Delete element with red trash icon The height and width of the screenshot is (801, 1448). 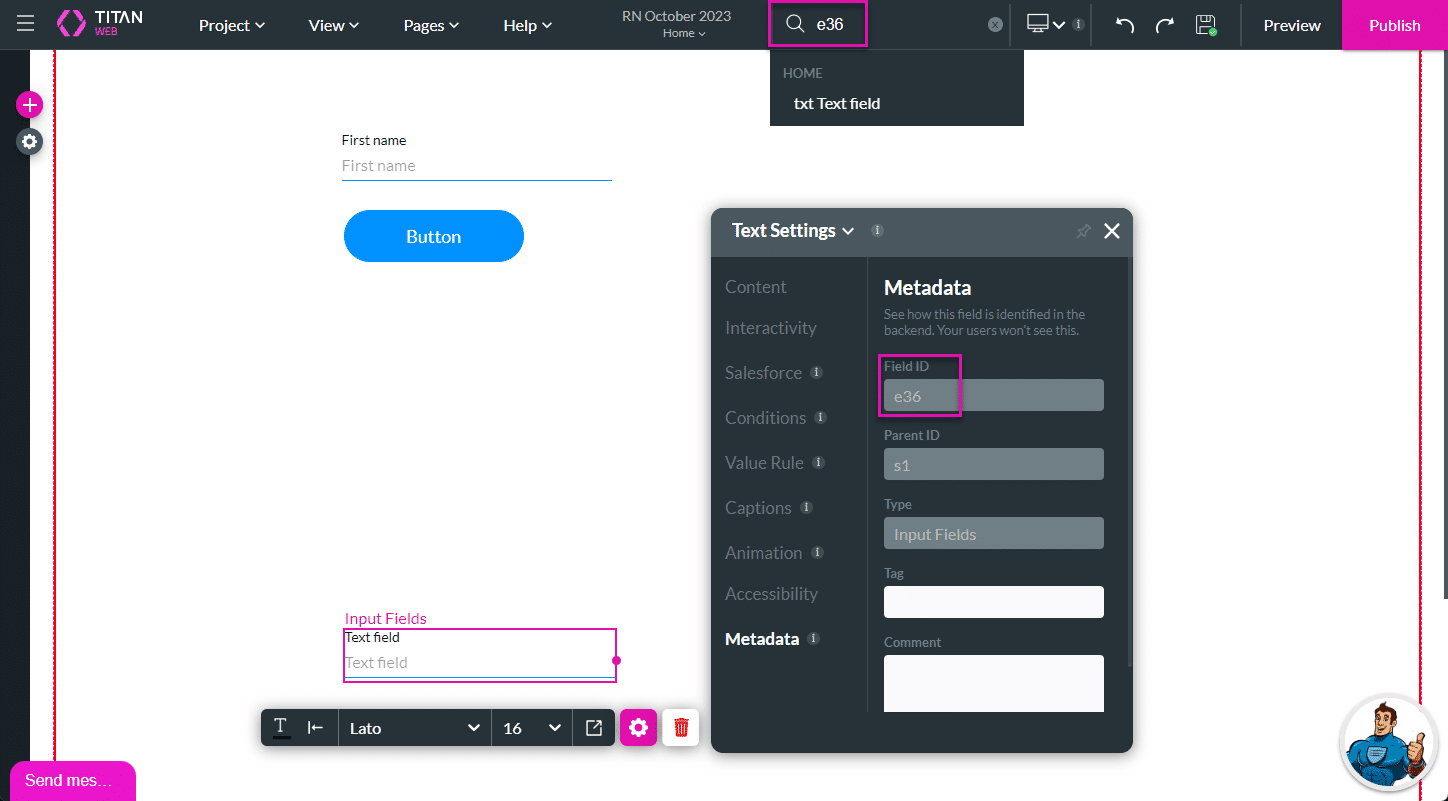click(x=681, y=727)
